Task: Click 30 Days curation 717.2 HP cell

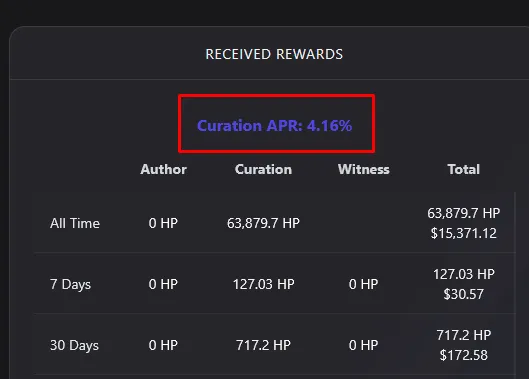Action: point(263,345)
